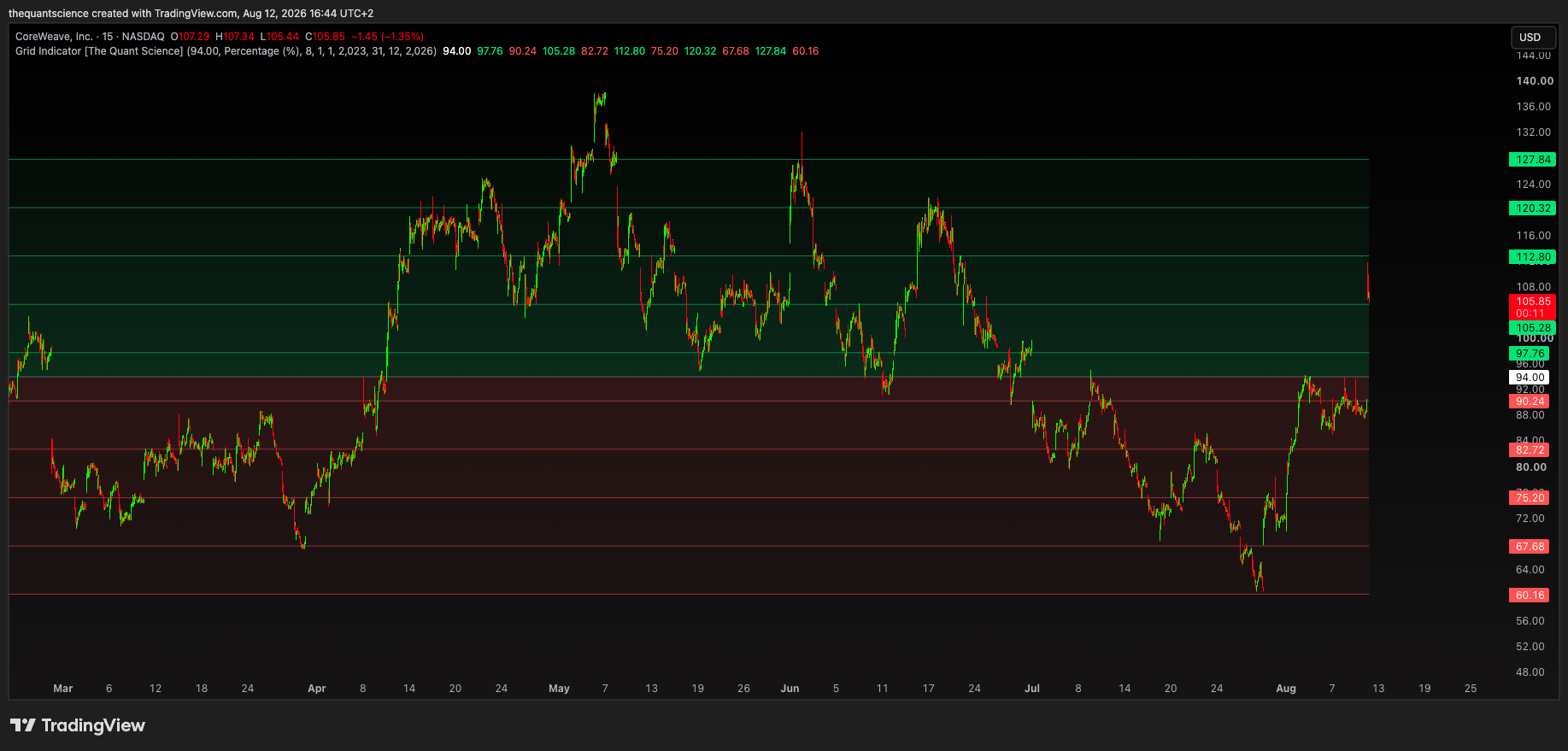1568x751 pixels.
Task: Click the Jun label on time axis
Action: (x=790, y=689)
